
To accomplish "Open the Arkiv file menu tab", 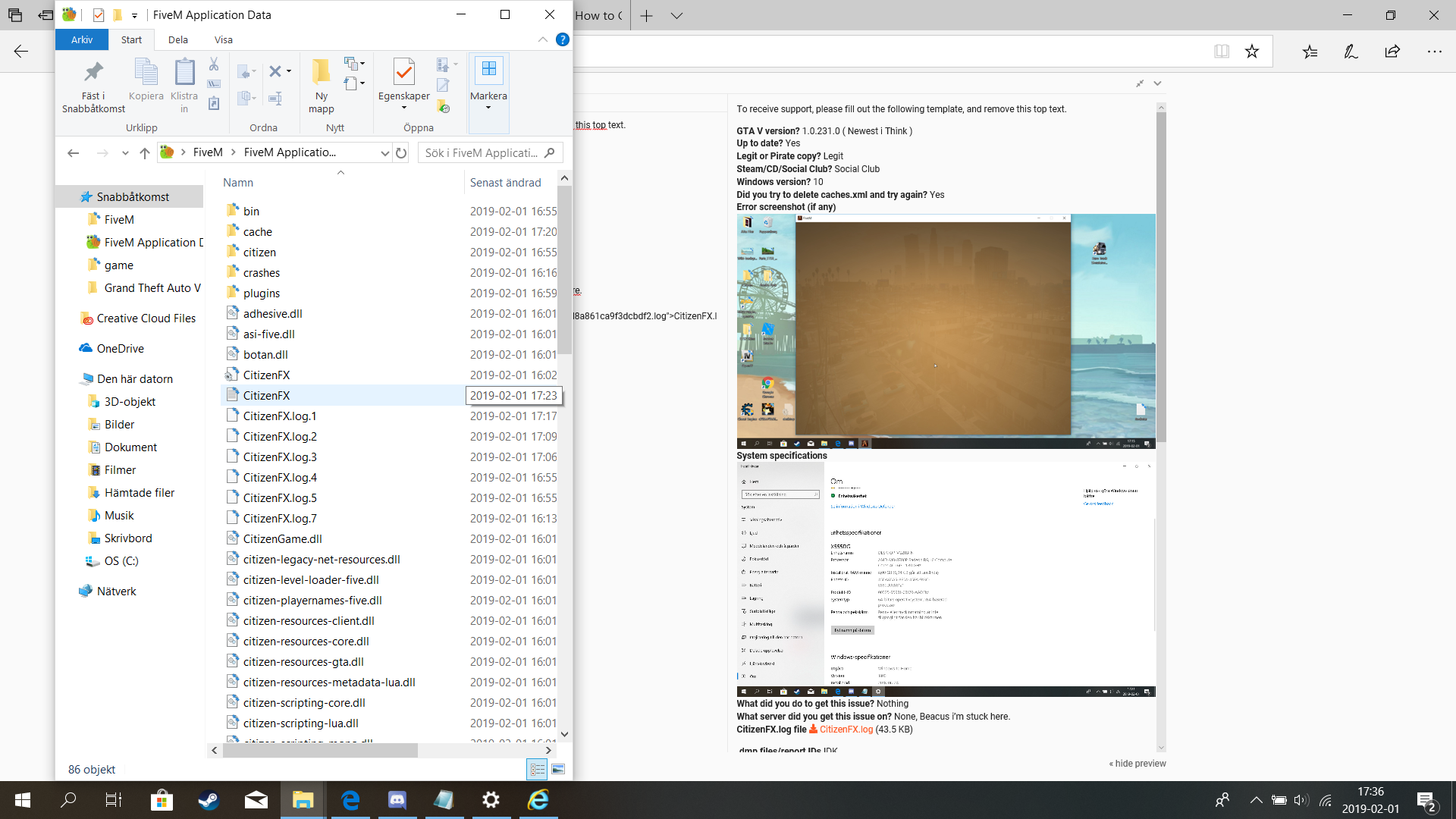I will click(x=82, y=39).
